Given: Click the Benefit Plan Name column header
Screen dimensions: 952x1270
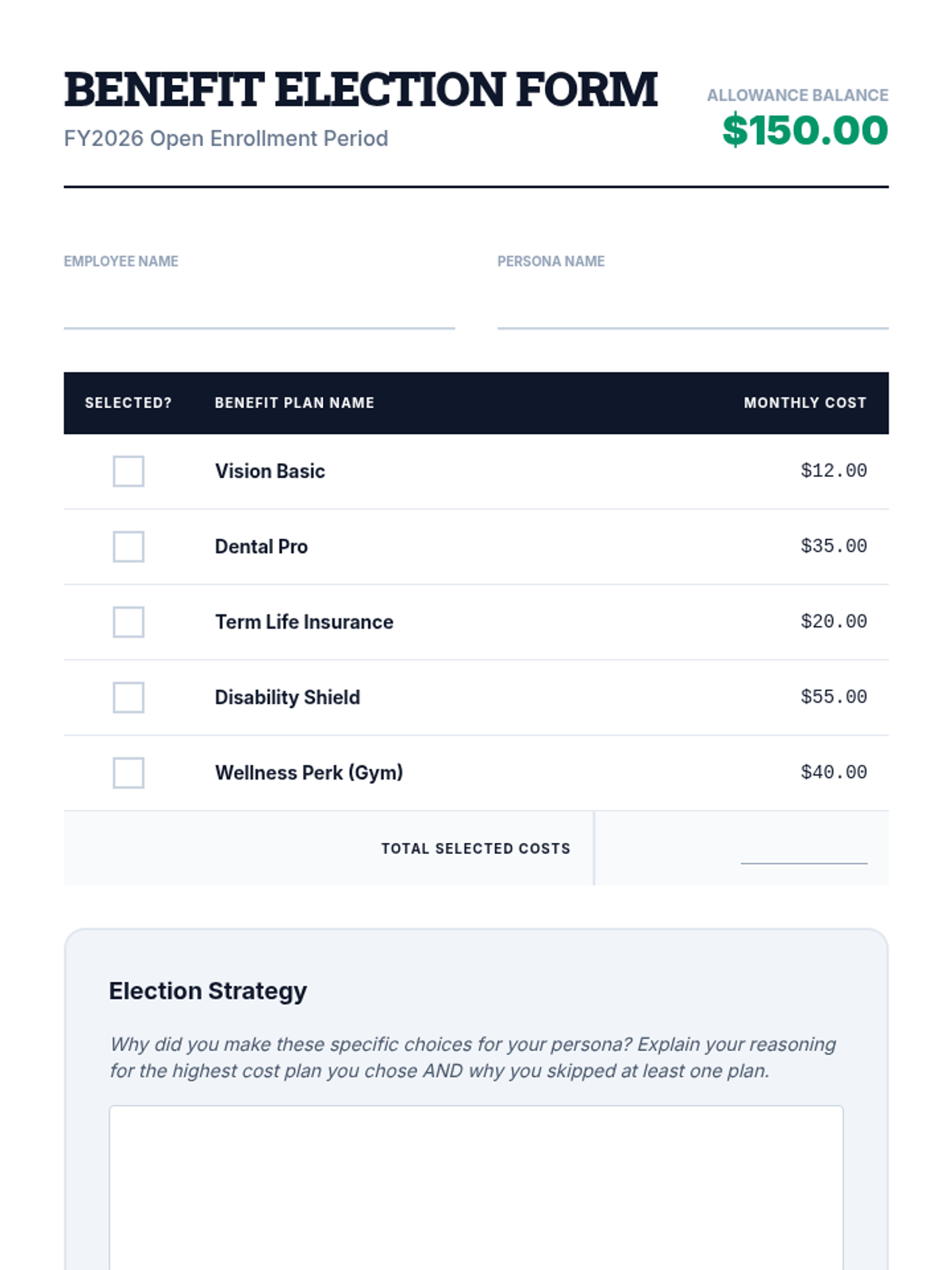Looking at the screenshot, I should (294, 402).
